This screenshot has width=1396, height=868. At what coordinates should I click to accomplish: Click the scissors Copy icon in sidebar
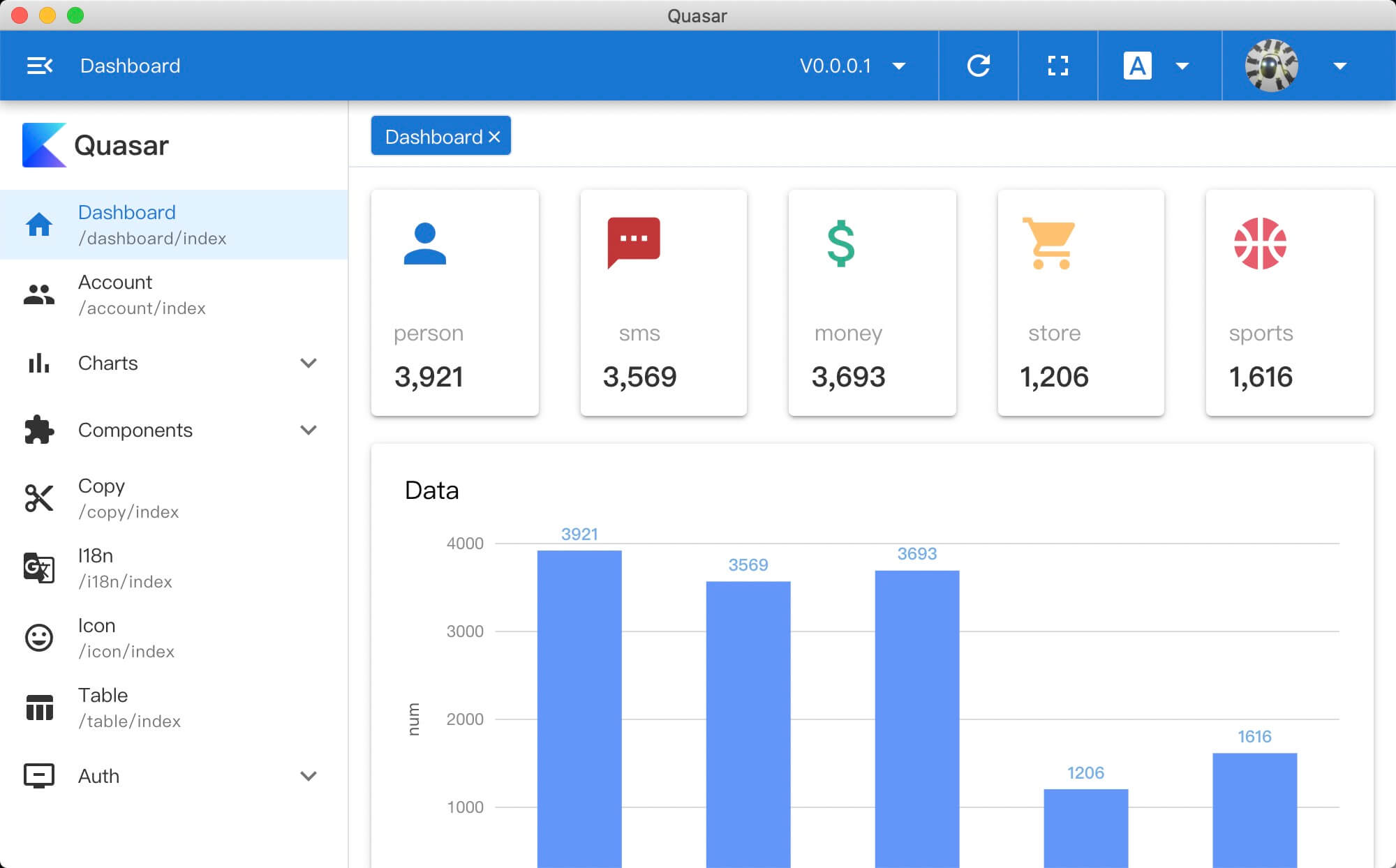pos(39,498)
